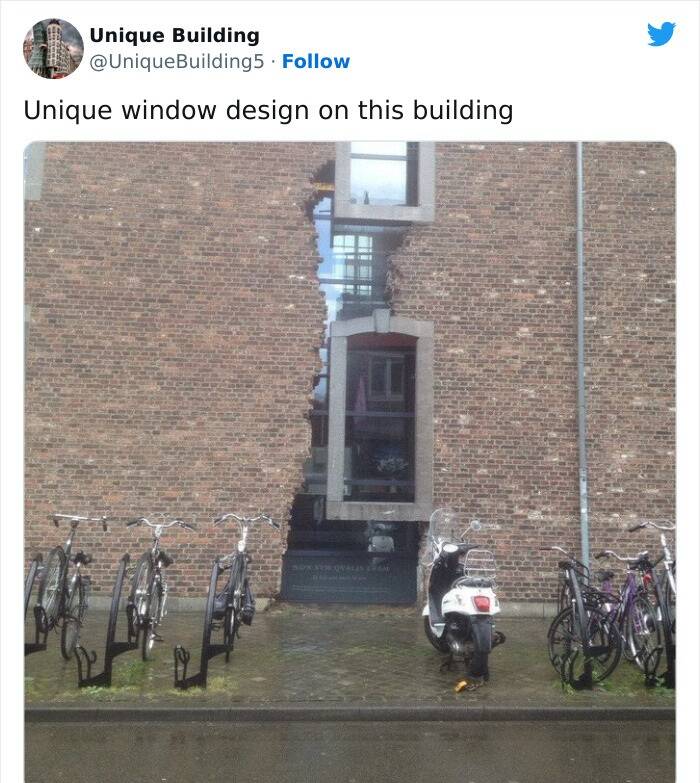Click the Twitter bird logo
The height and width of the screenshot is (783, 700).
pos(662,34)
